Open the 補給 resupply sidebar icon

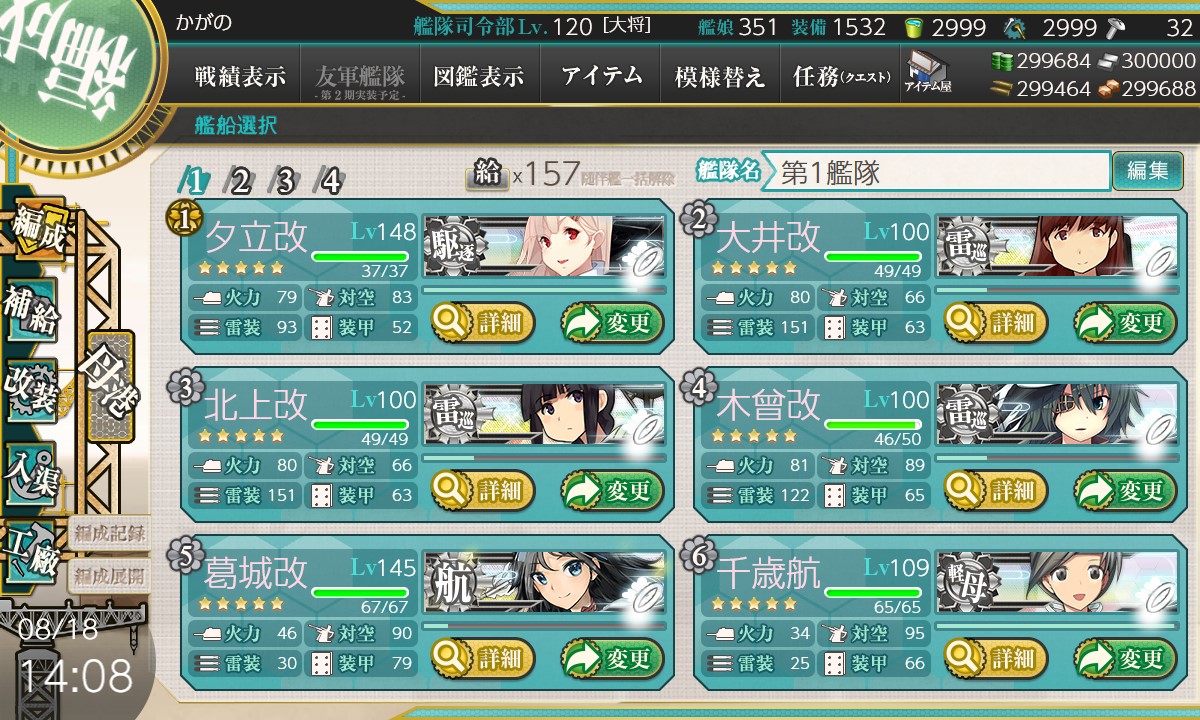pyautogui.click(x=32, y=311)
